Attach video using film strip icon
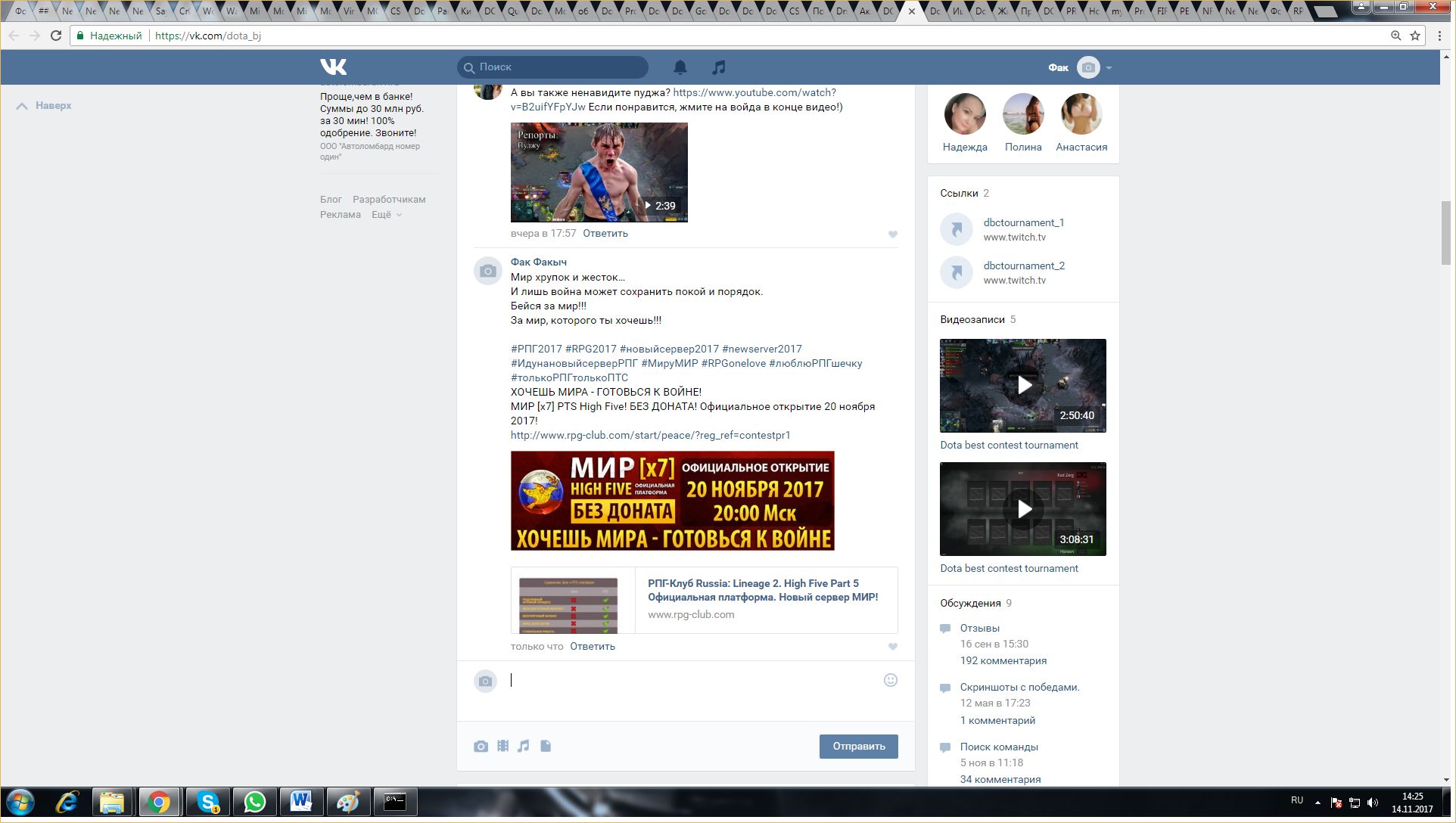This screenshot has width=1456, height=823. point(502,746)
